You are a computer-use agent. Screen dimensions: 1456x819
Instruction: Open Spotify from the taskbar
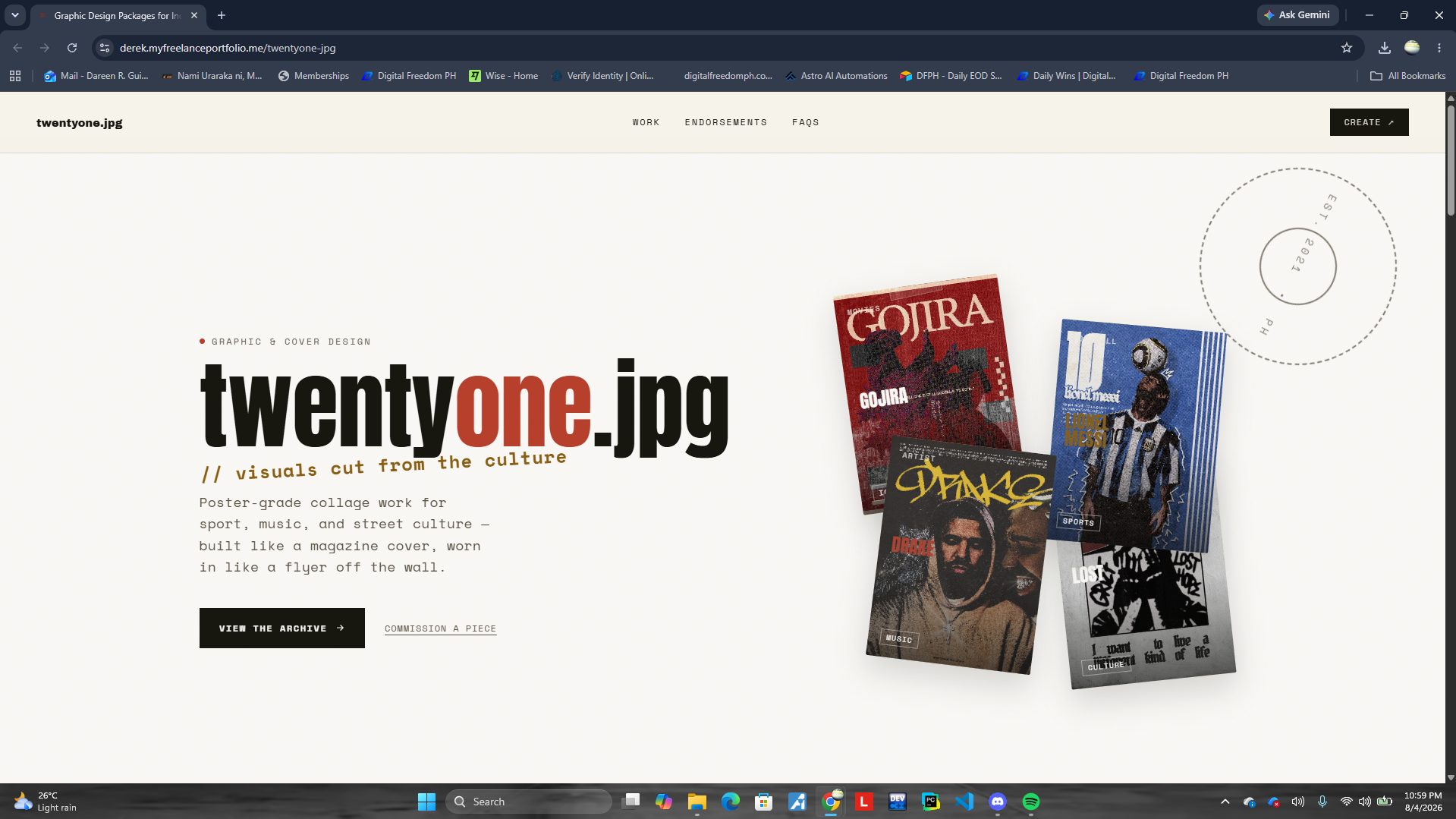(x=1031, y=802)
